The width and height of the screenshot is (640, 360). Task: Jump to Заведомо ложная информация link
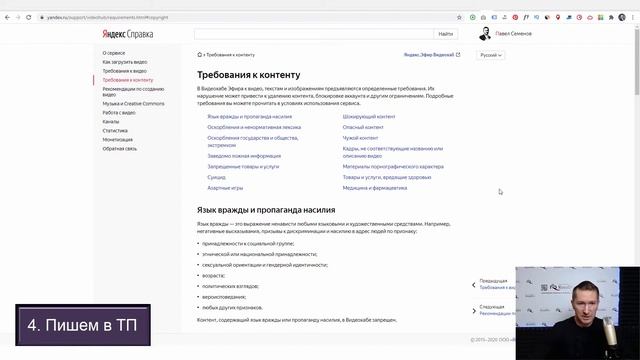coord(244,156)
